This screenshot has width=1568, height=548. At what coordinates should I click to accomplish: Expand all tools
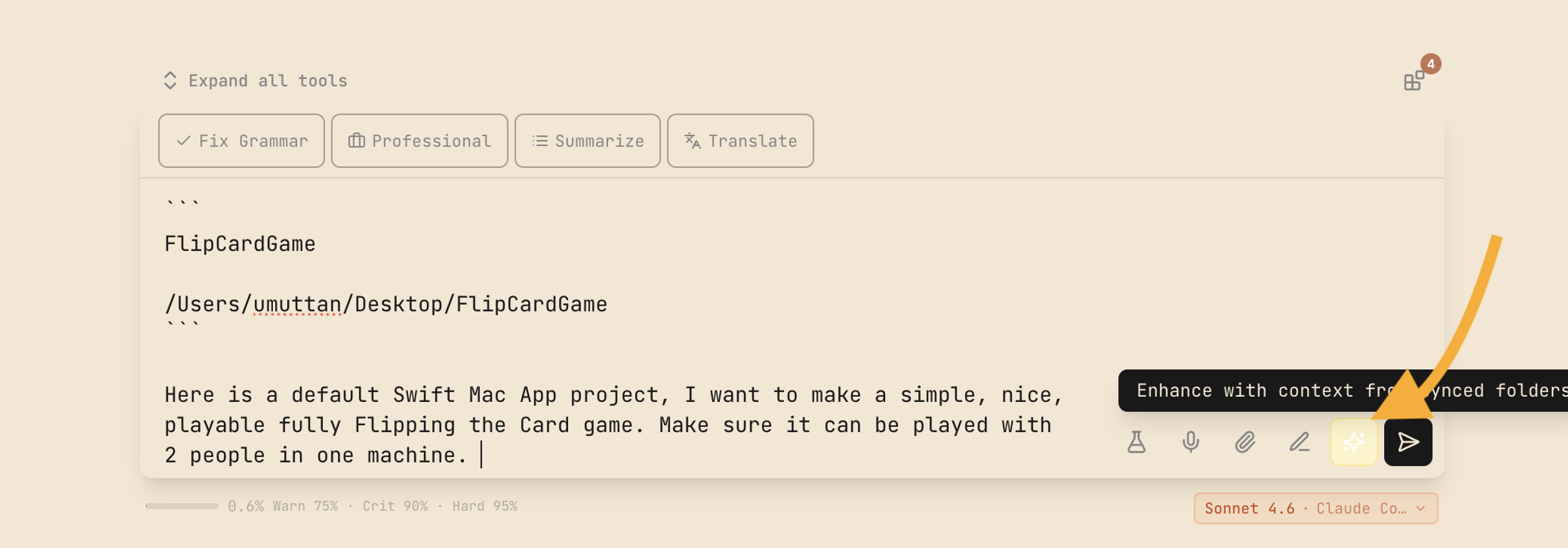pos(255,81)
